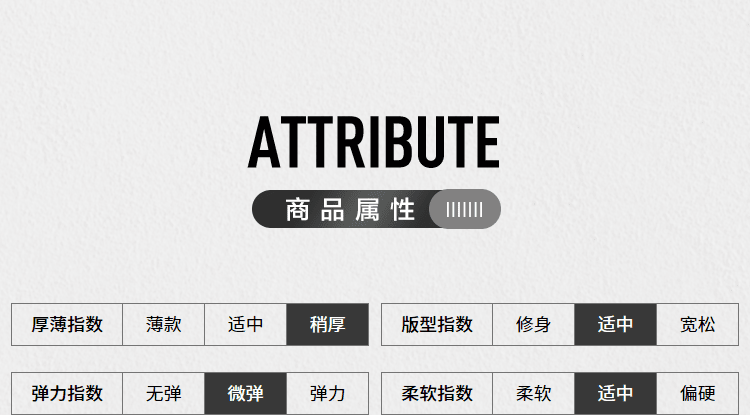
Task: Click the 柔软指数 label cell
Action: (437, 393)
